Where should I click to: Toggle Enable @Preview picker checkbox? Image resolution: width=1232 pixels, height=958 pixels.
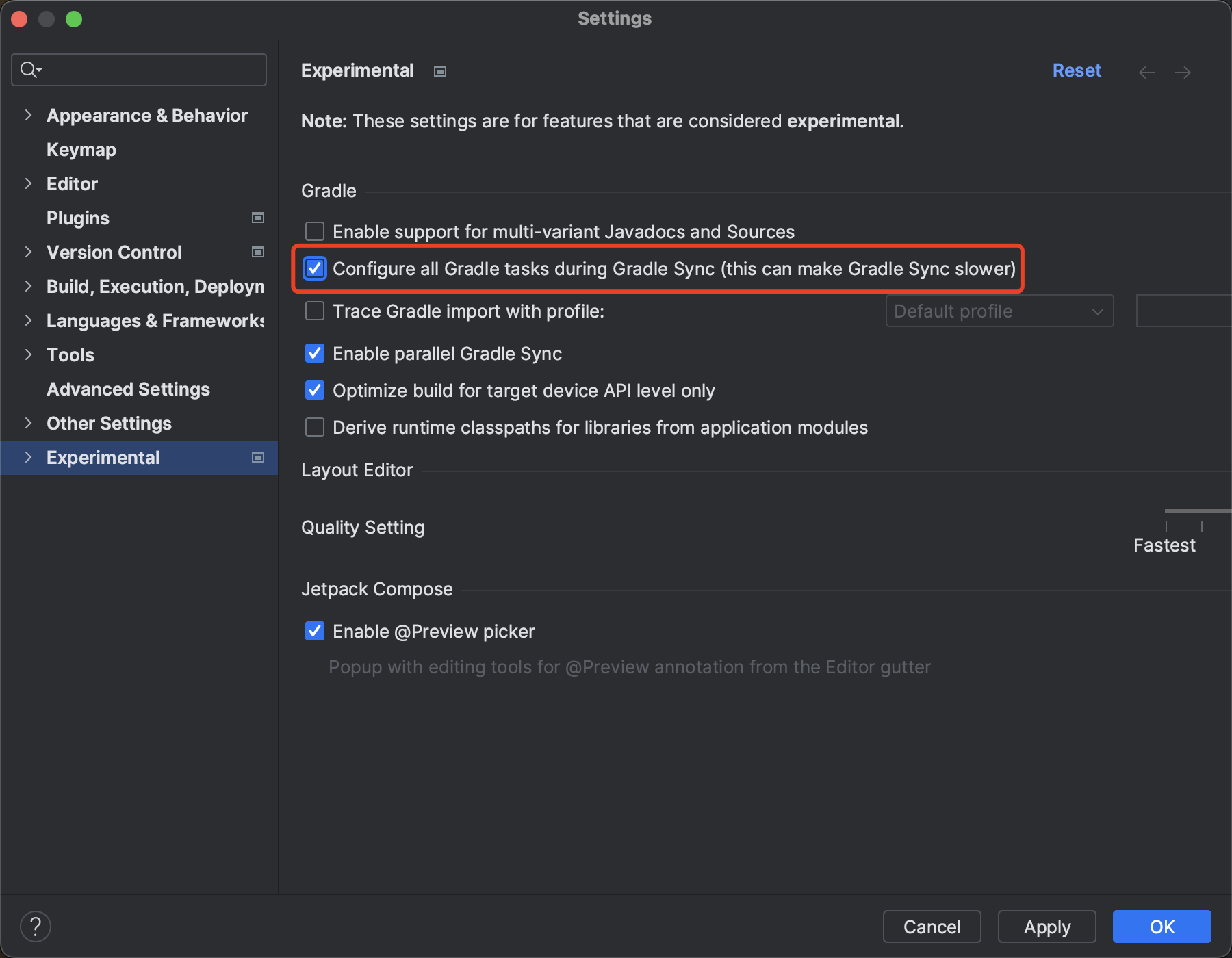(315, 632)
